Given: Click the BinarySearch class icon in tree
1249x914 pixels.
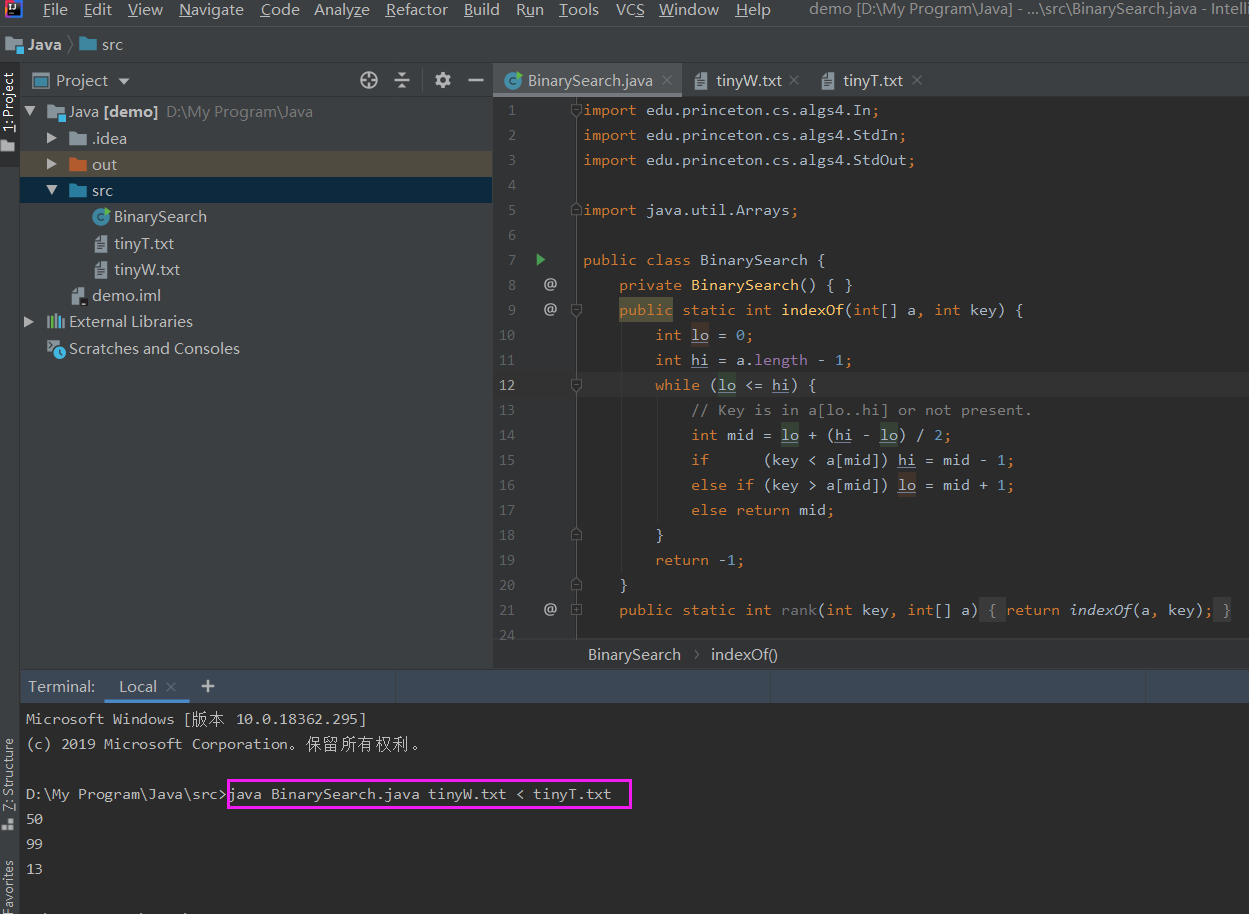Looking at the screenshot, I should point(101,217).
